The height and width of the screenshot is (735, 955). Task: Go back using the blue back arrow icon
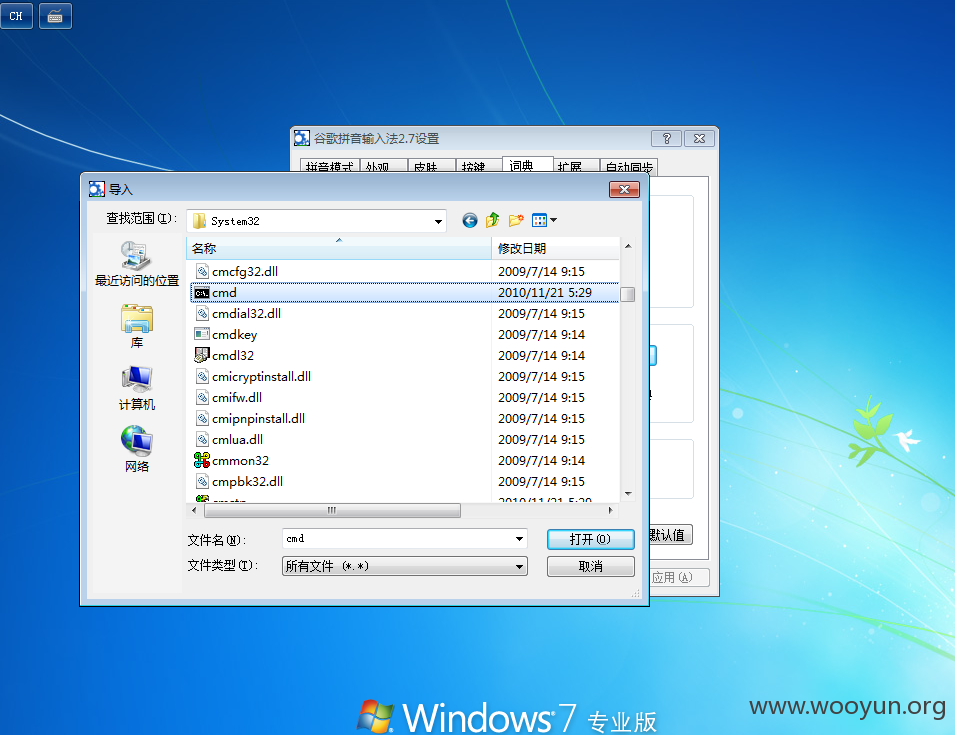click(x=470, y=220)
